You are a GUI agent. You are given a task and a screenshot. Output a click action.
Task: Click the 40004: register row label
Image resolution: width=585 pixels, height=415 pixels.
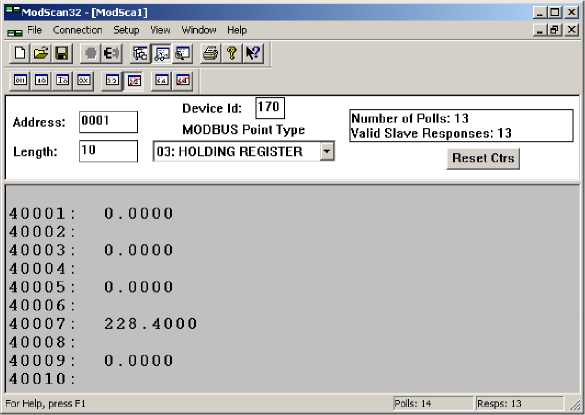[x=43, y=269]
